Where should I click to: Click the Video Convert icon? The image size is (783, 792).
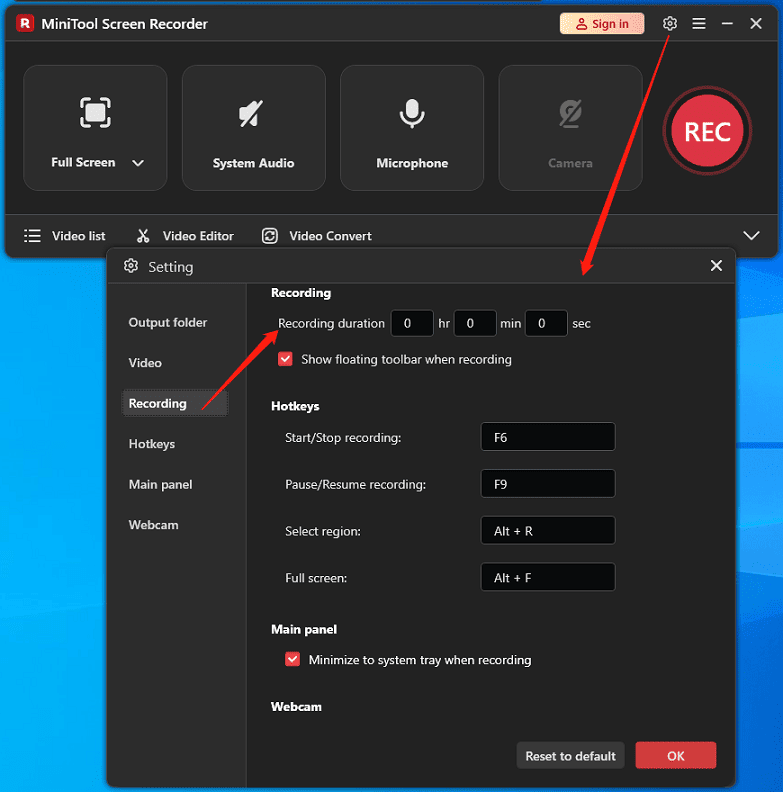coord(270,236)
